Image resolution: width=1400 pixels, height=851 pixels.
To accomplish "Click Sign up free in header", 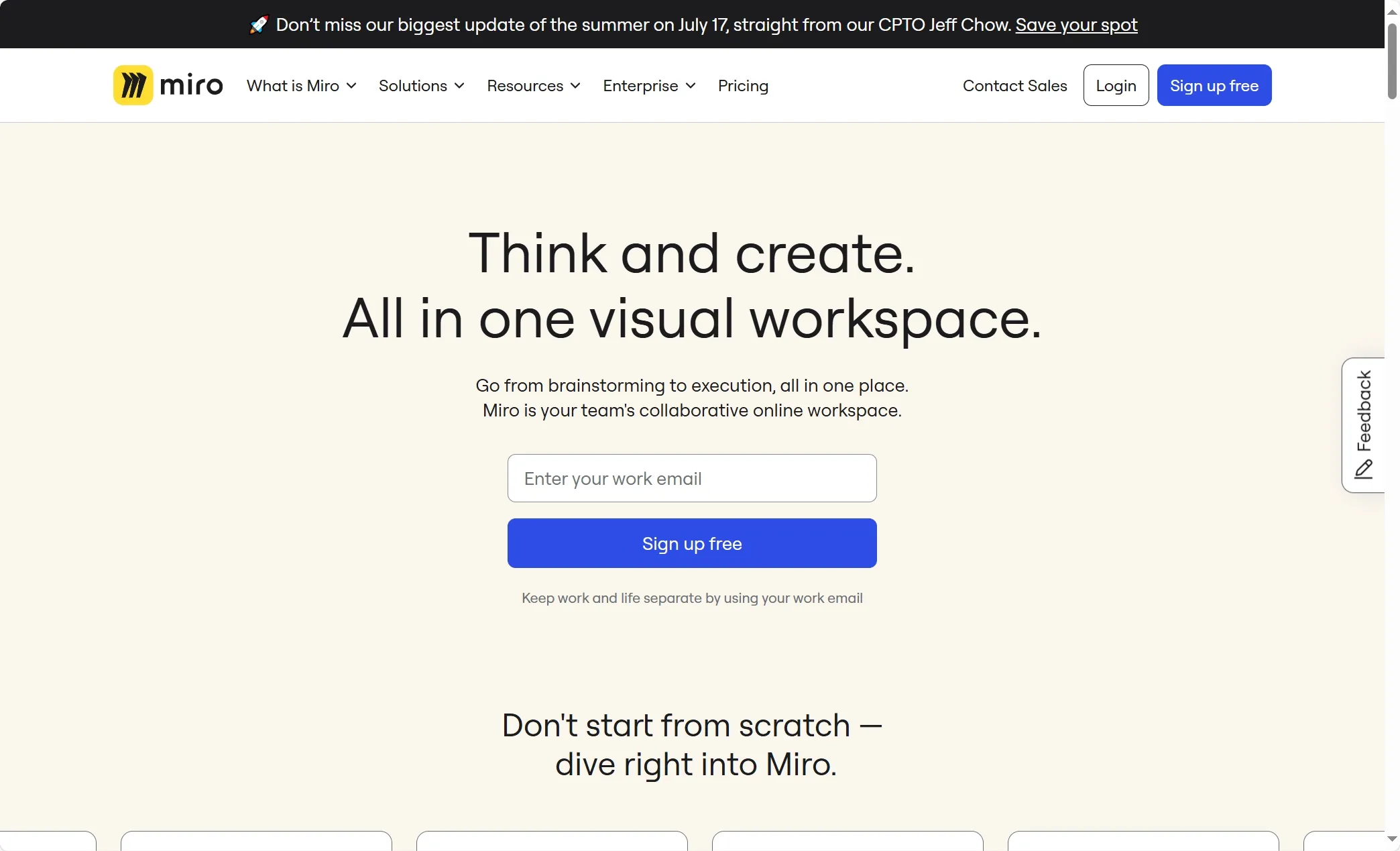I will pos(1214,85).
